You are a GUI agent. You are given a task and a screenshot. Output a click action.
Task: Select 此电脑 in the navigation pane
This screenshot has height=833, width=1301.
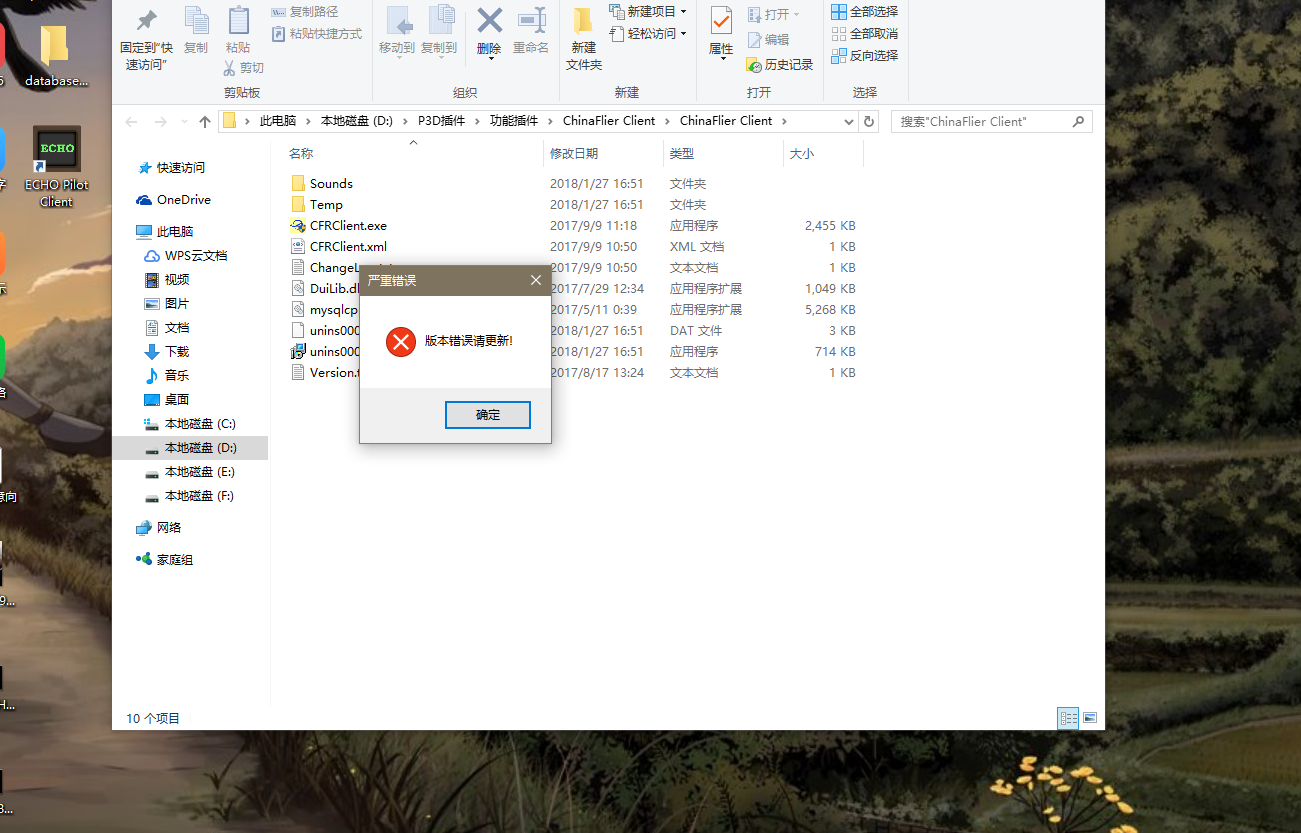[x=175, y=232]
